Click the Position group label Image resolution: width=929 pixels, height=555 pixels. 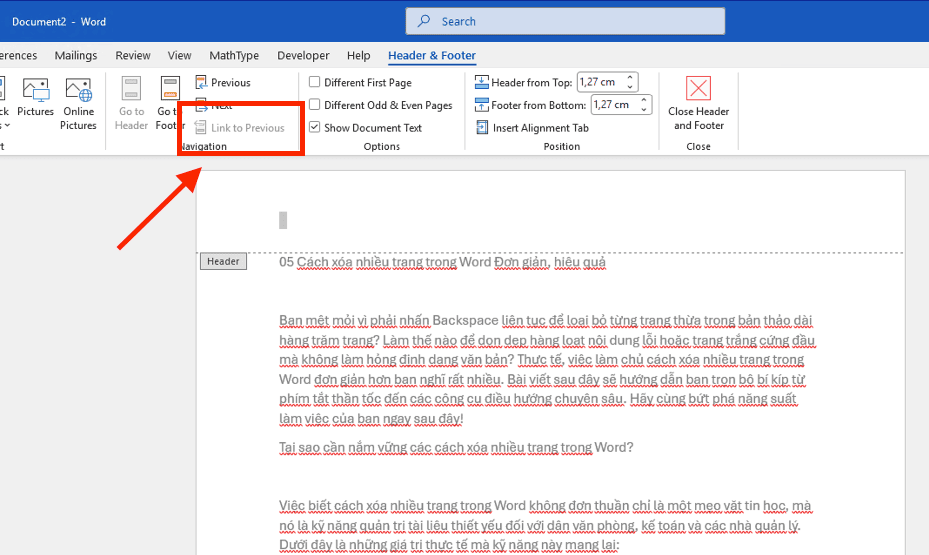562,146
